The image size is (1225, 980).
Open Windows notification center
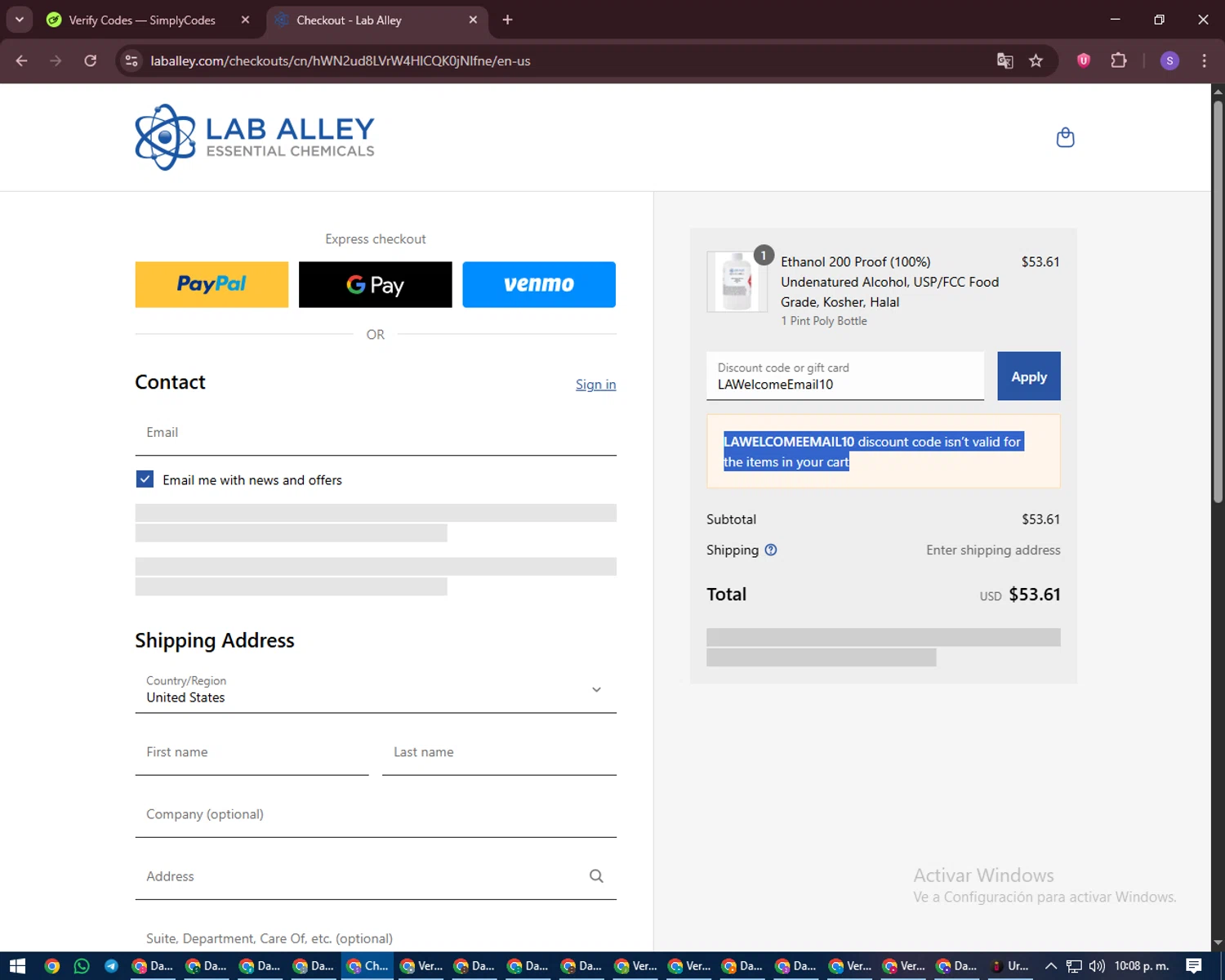tap(1194, 966)
